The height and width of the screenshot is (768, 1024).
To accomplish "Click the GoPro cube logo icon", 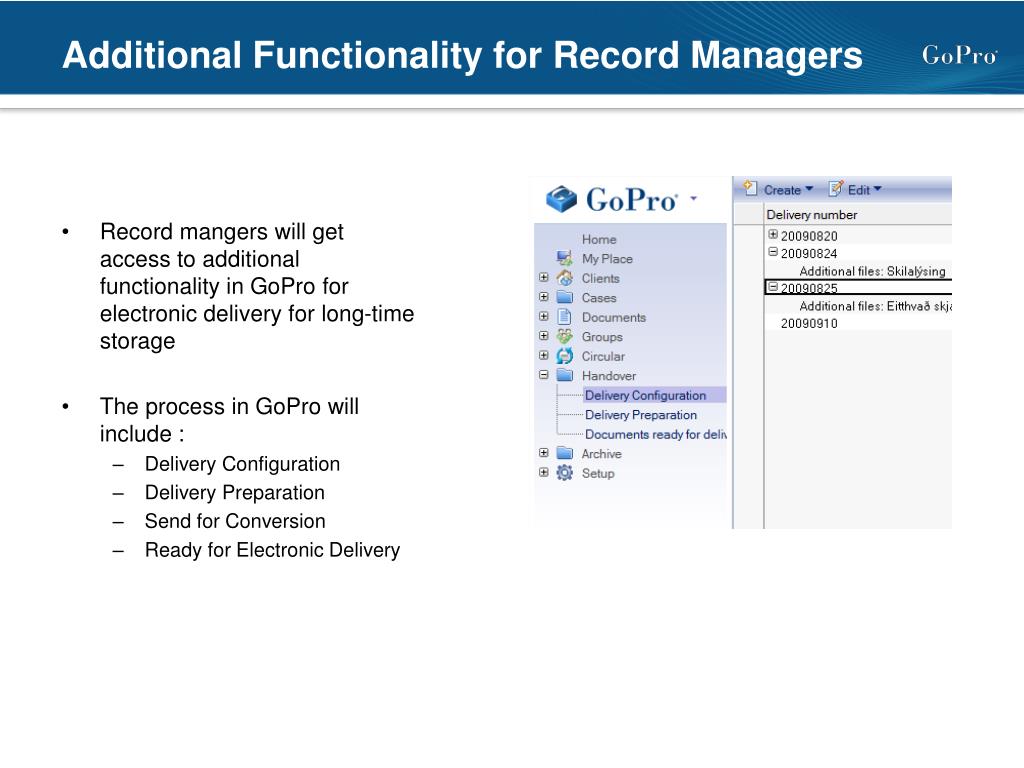I will (561, 199).
